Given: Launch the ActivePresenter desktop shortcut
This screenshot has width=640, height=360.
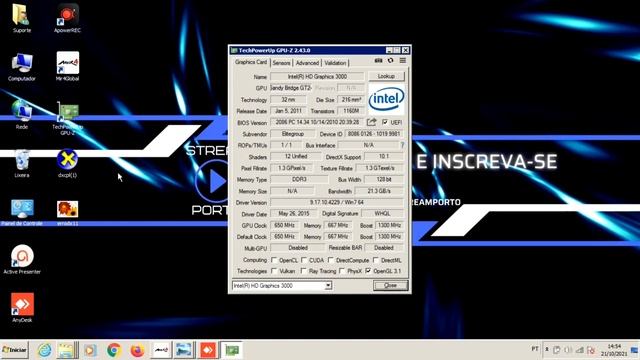Looking at the screenshot, I should [x=22, y=259].
